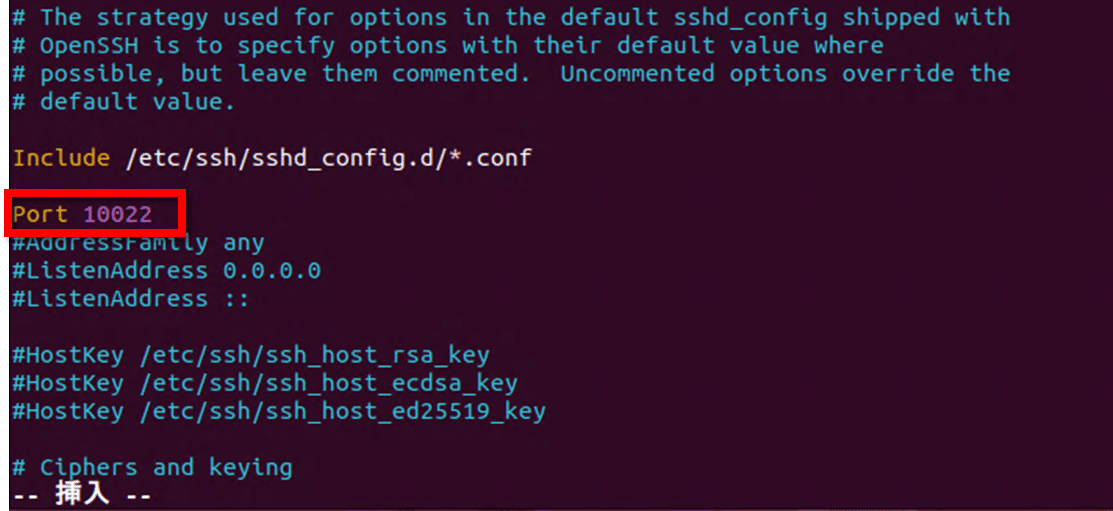Click the red highlighted box around Port
The image size is (1113, 511).
click(x=95, y=214)
